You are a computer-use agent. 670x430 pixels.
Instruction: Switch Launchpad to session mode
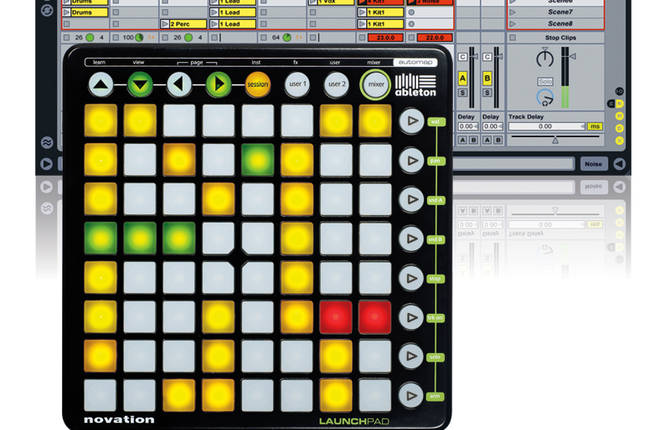tap(258, 84)
